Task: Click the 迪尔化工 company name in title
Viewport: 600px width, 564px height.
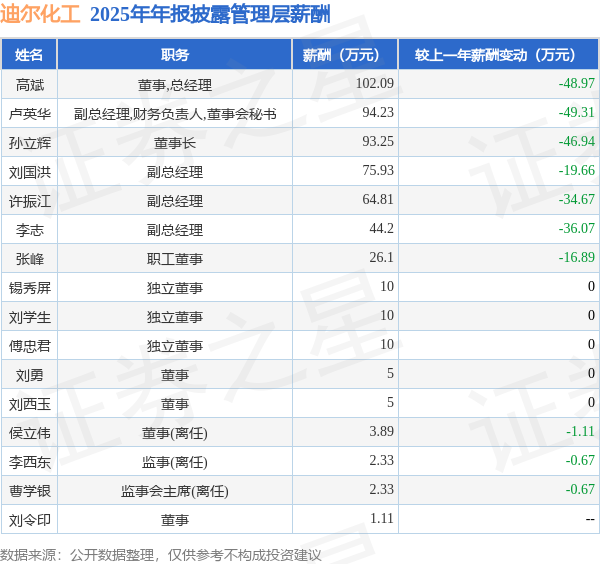Action: [x=40, y=15]
